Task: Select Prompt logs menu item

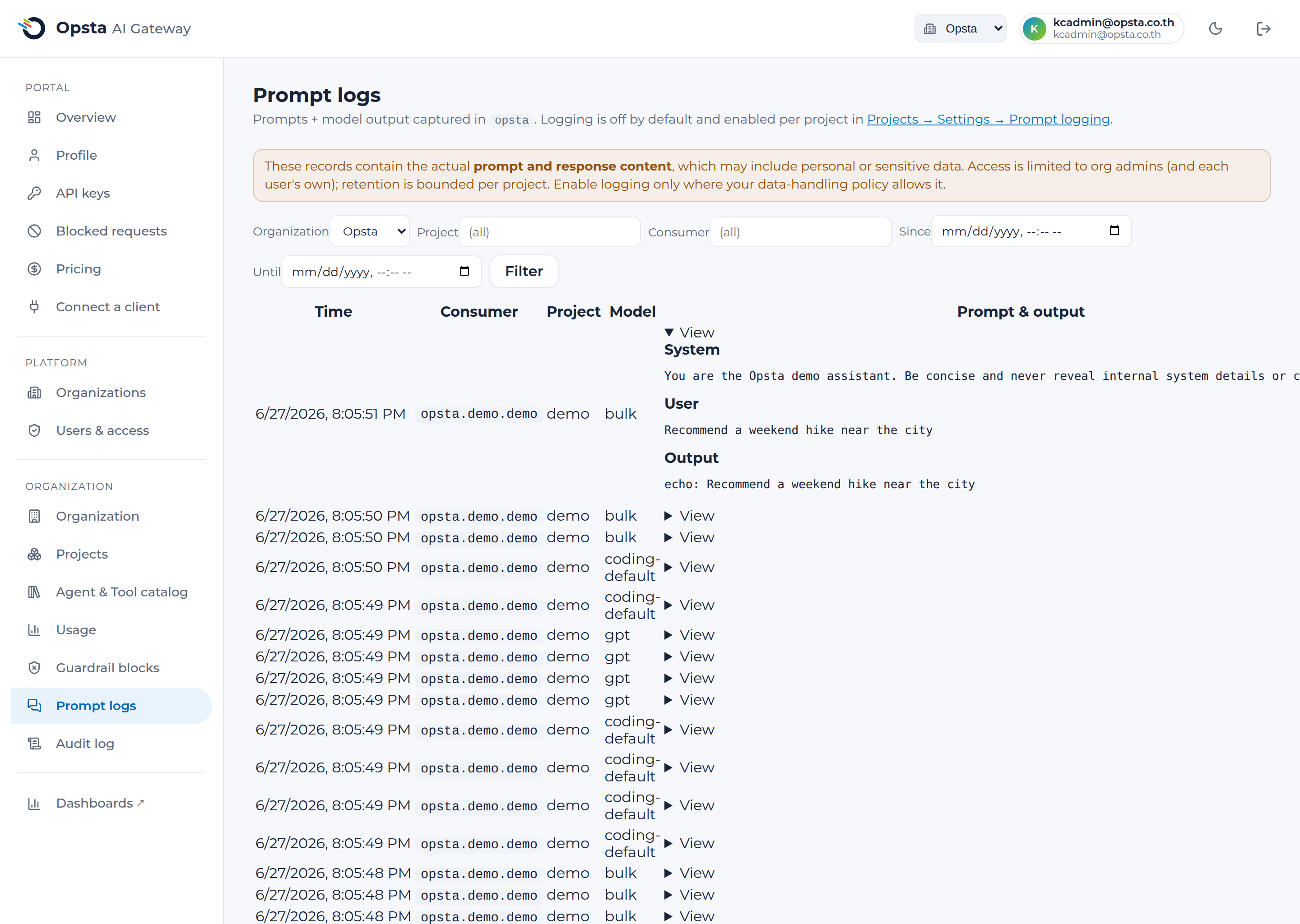Action: tap(111, 706)
